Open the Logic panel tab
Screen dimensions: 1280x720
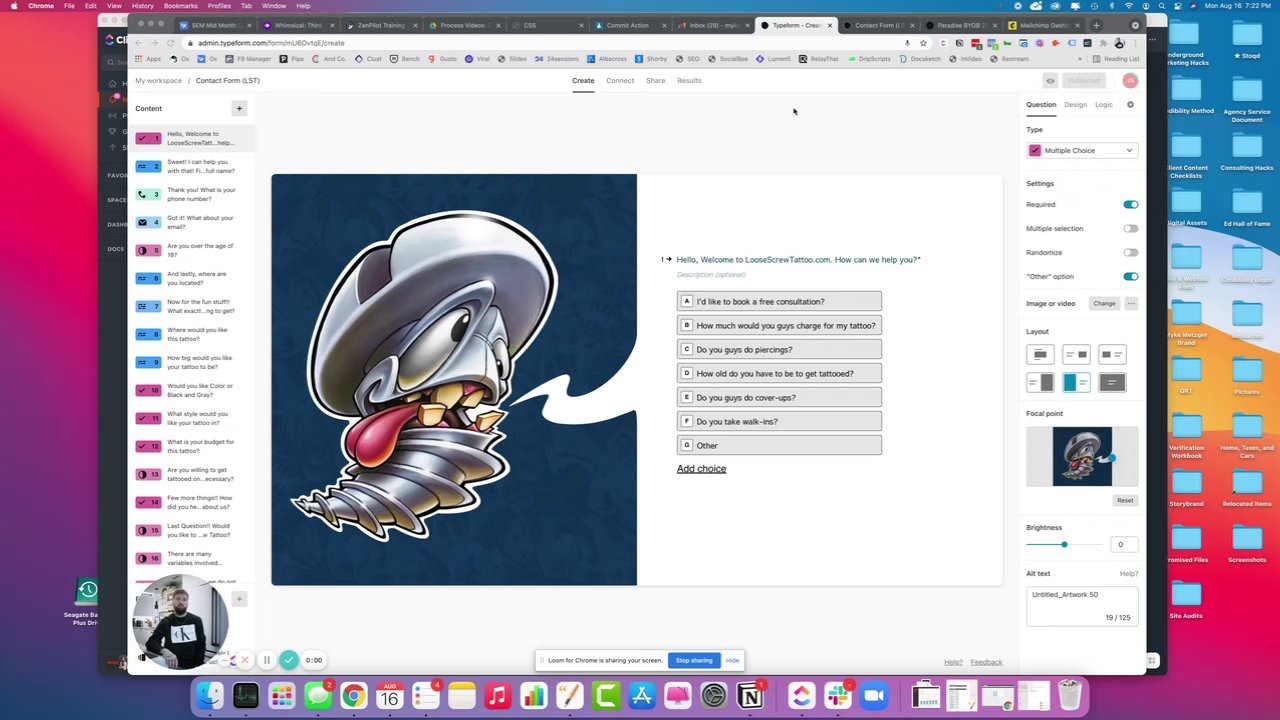coord(1103,104)
